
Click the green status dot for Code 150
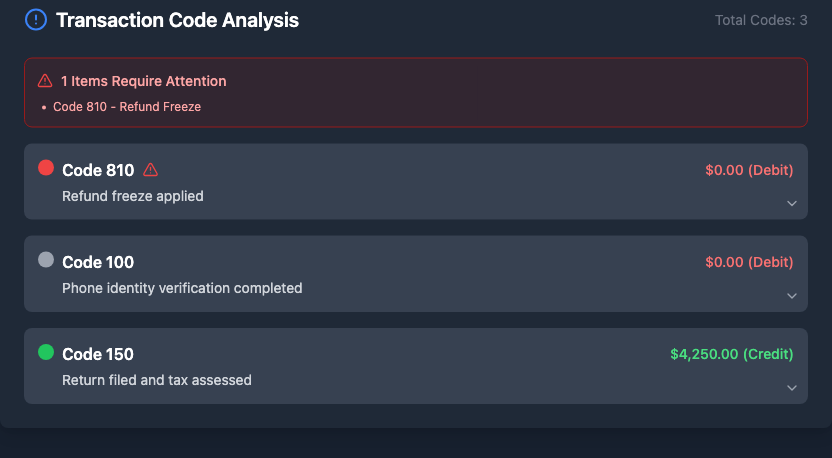click(x=46, y=352)
